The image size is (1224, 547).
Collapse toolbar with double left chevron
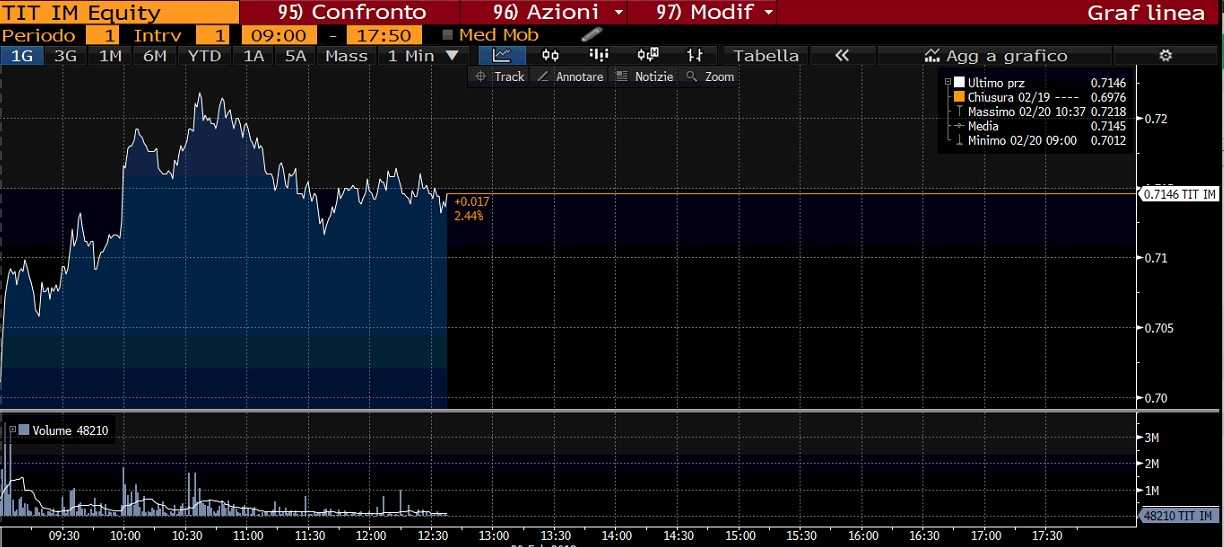click(x=842, y=56)
